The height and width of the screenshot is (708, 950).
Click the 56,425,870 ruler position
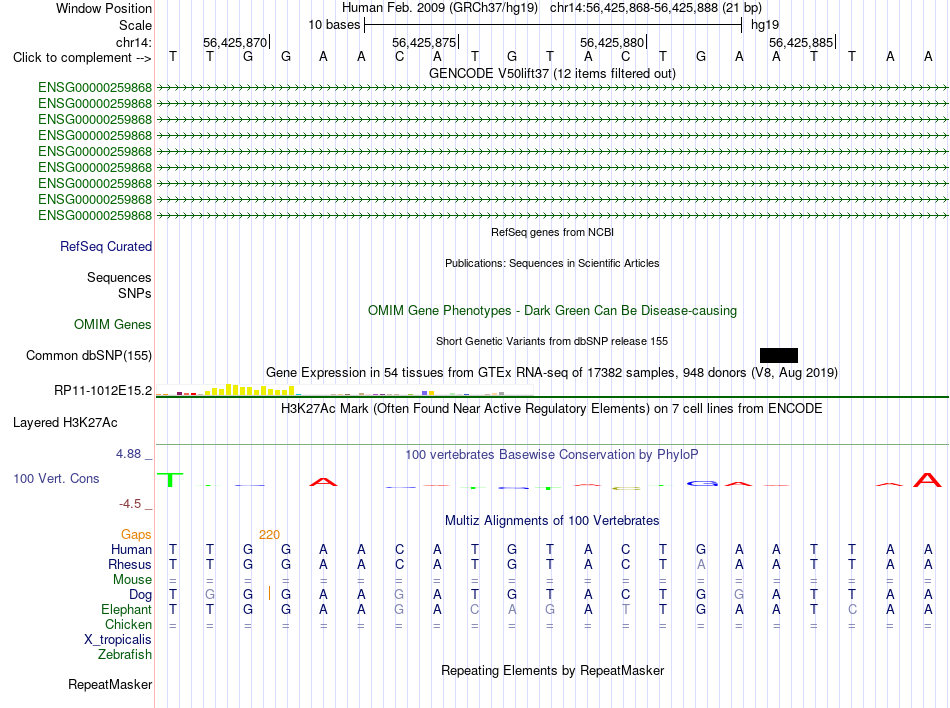[235, 42]
